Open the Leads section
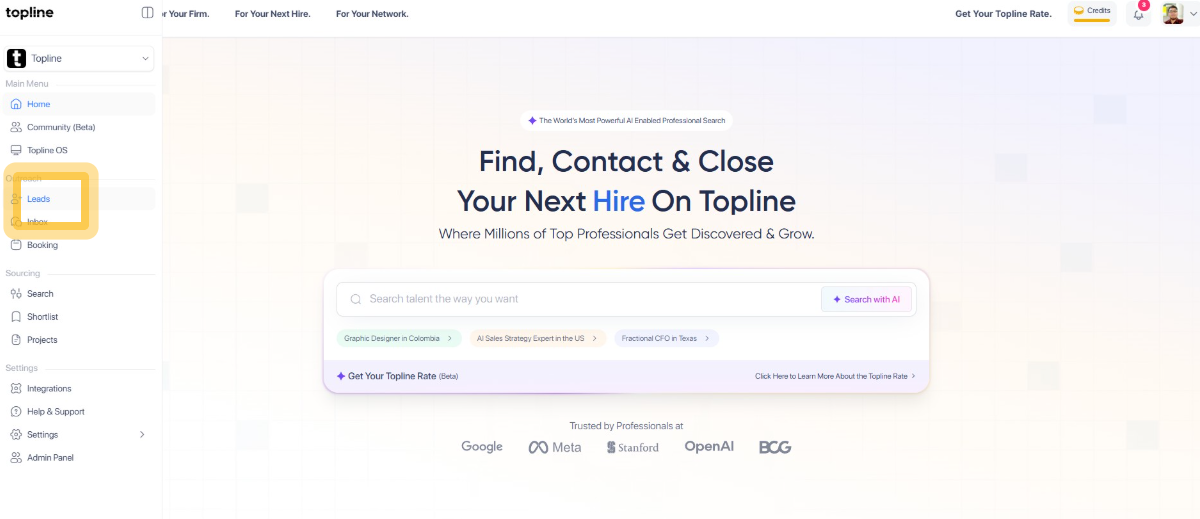Viewport: 1200px width, 519px height. (80, 199)
